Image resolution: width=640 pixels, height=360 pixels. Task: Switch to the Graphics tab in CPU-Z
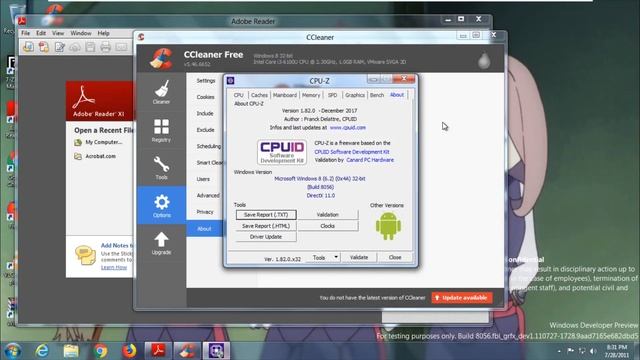[x=355, y=95]
